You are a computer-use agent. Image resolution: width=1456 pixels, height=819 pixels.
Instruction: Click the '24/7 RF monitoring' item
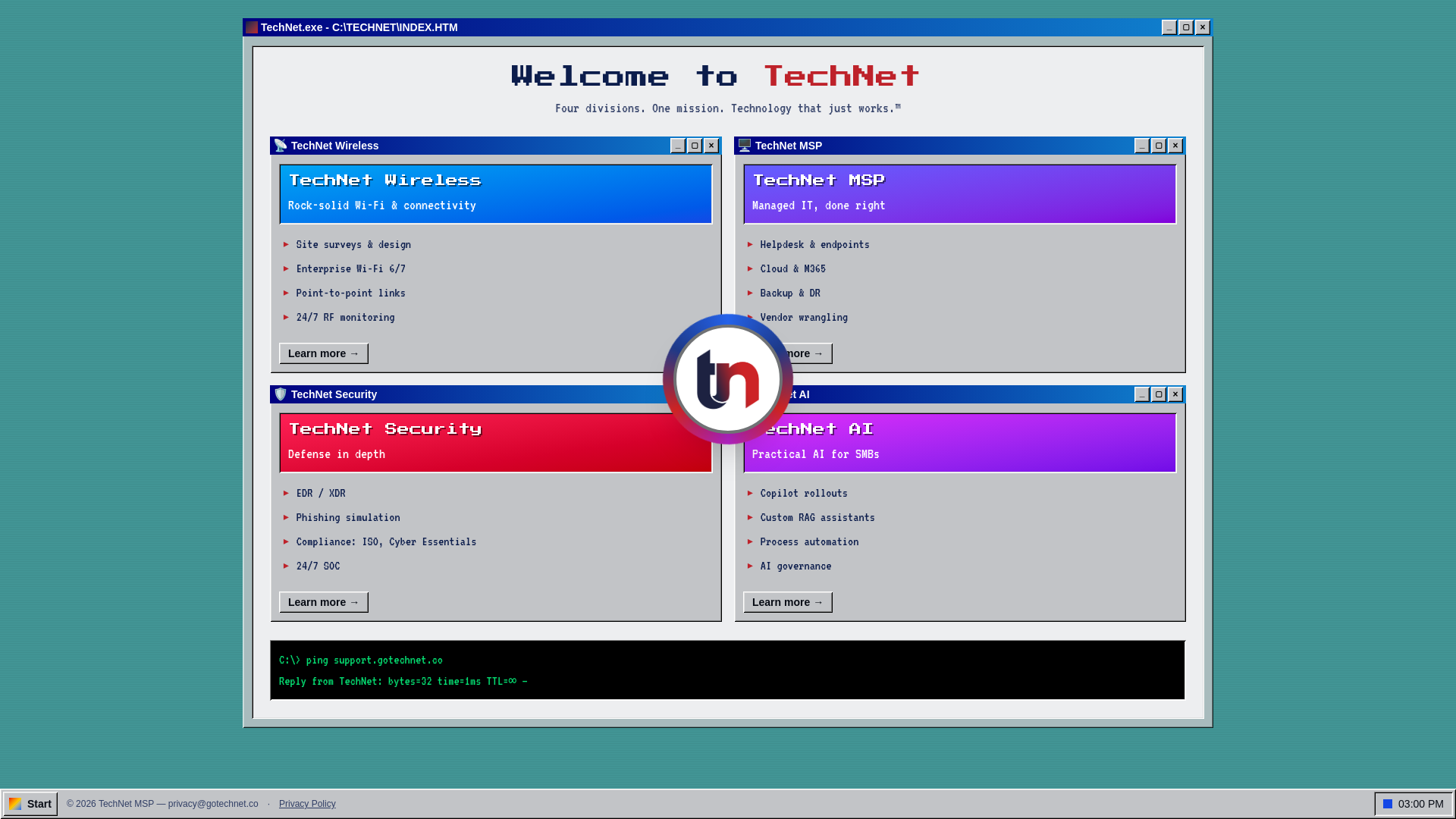[x=346, y=317]
